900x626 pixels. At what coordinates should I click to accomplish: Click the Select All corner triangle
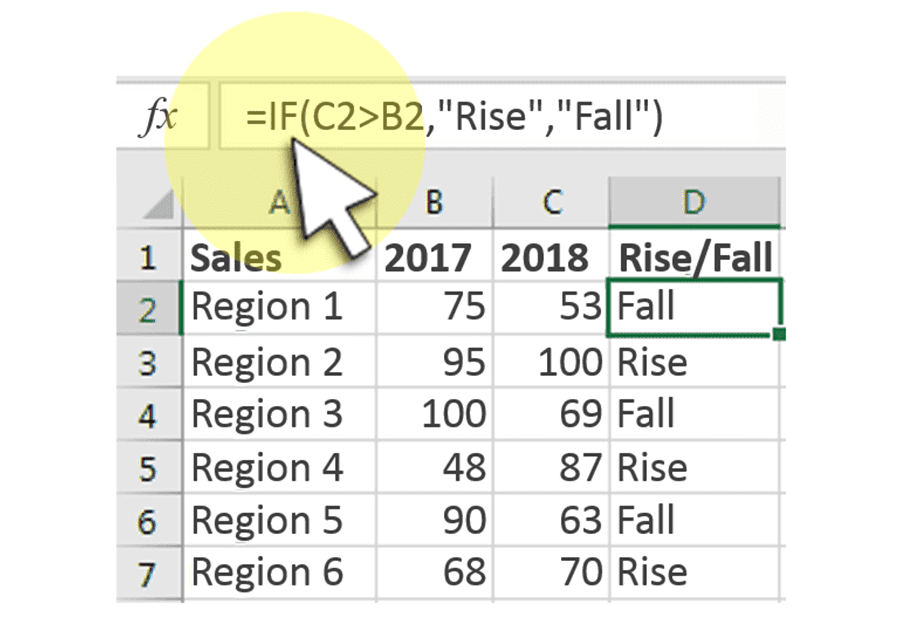(x=158, y=203)
